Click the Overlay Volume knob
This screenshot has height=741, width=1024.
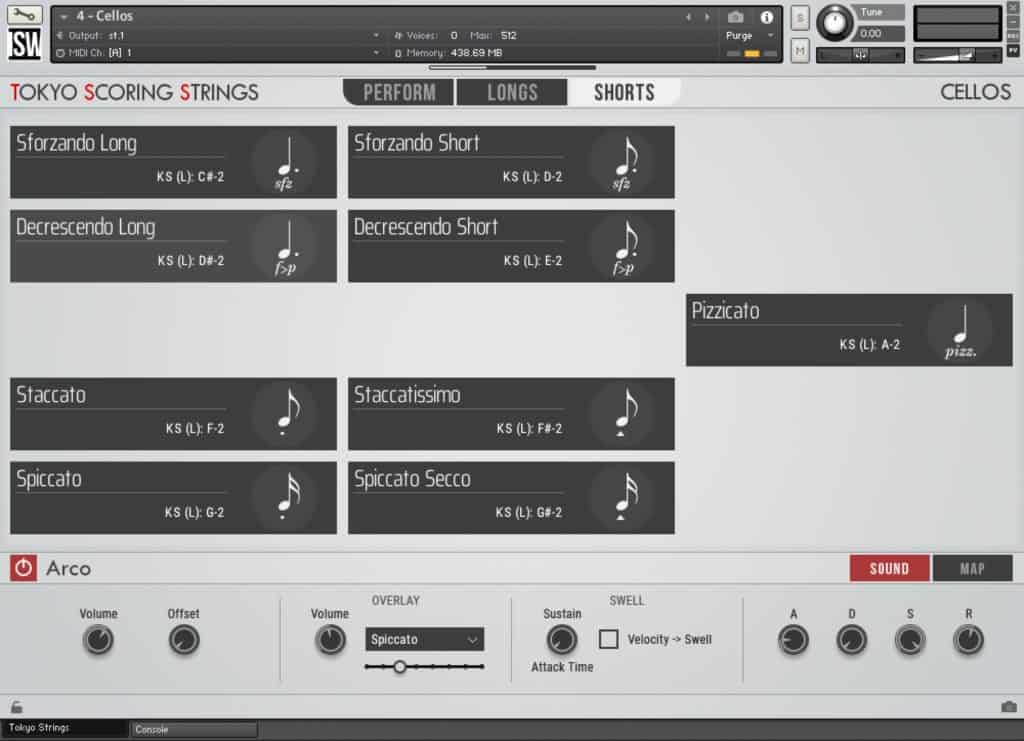point(330,640)
